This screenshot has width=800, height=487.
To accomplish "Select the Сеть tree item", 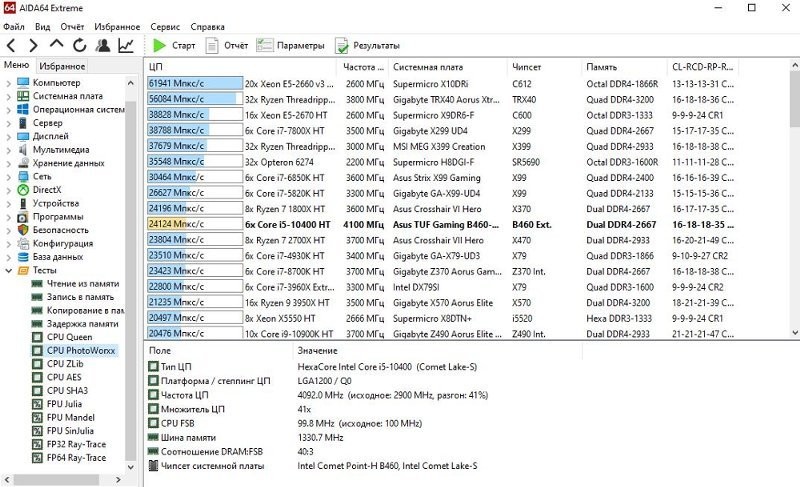I will pos(42,176).
